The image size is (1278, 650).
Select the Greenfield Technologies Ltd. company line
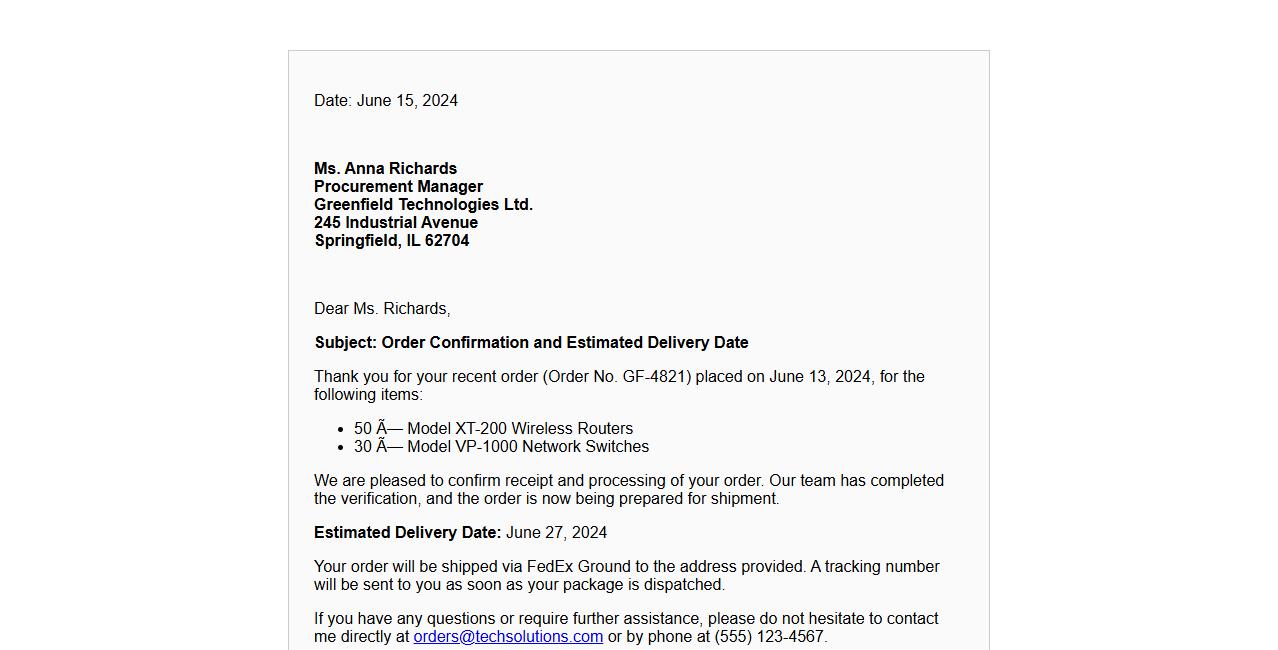(x=423, y=205)
